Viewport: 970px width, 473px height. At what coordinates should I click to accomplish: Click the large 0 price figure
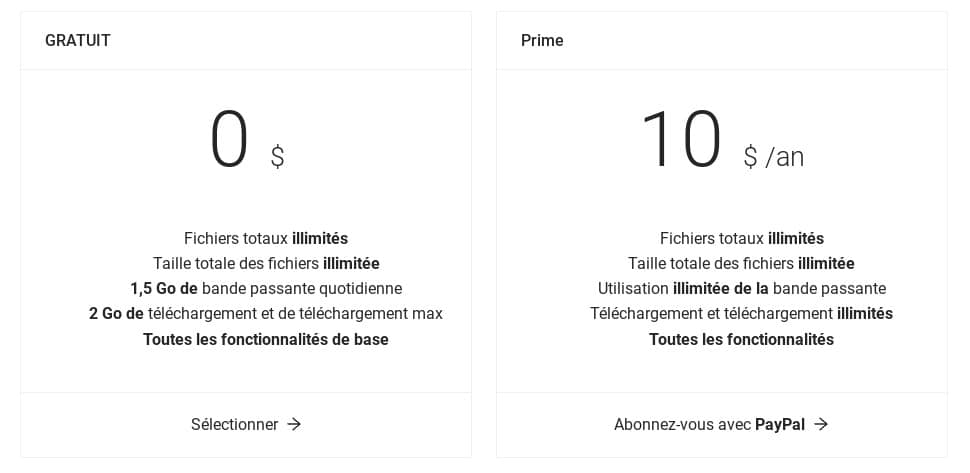click(x=229, y=140)
